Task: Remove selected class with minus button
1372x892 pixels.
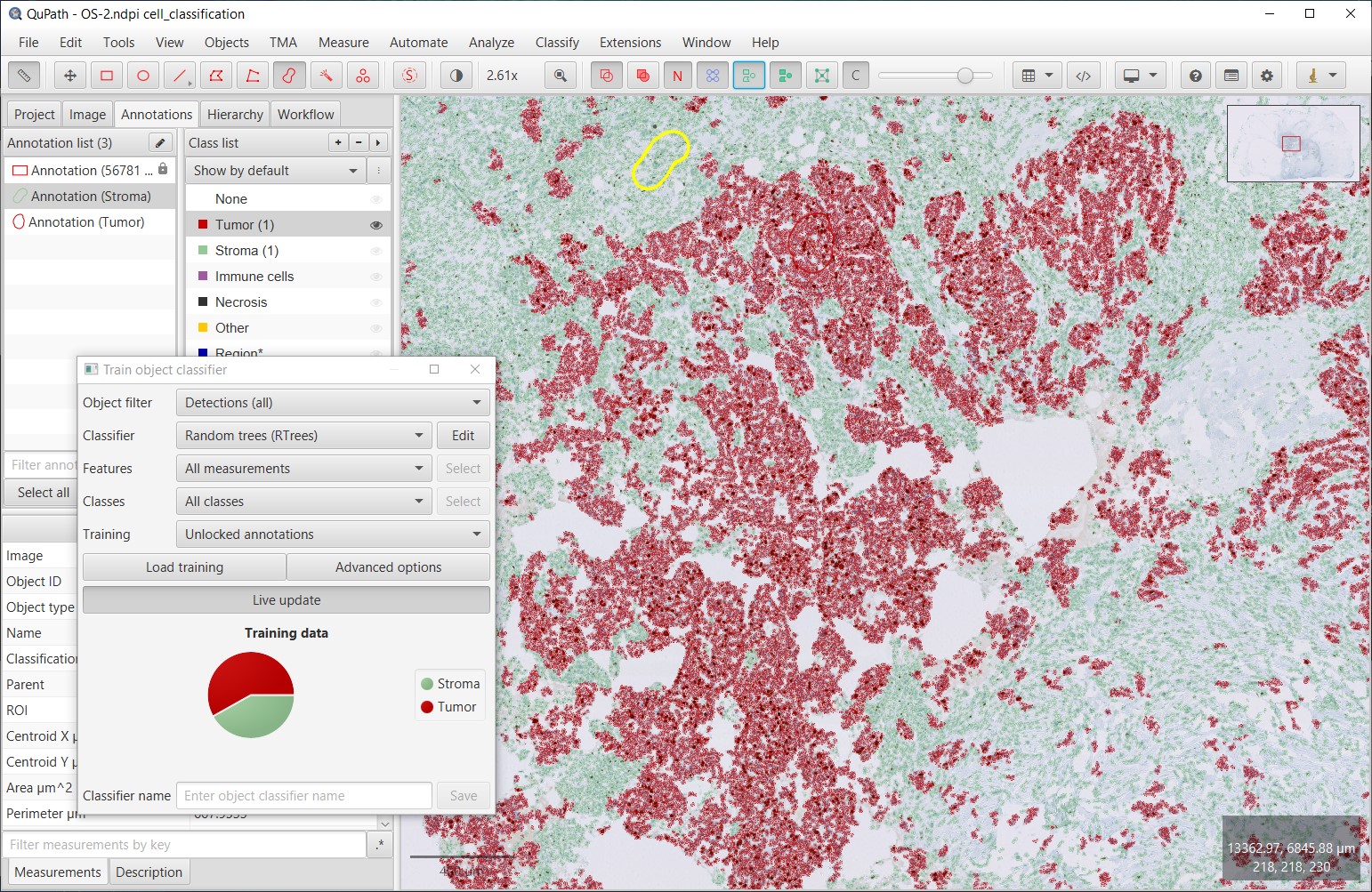Action: point(359,142)
